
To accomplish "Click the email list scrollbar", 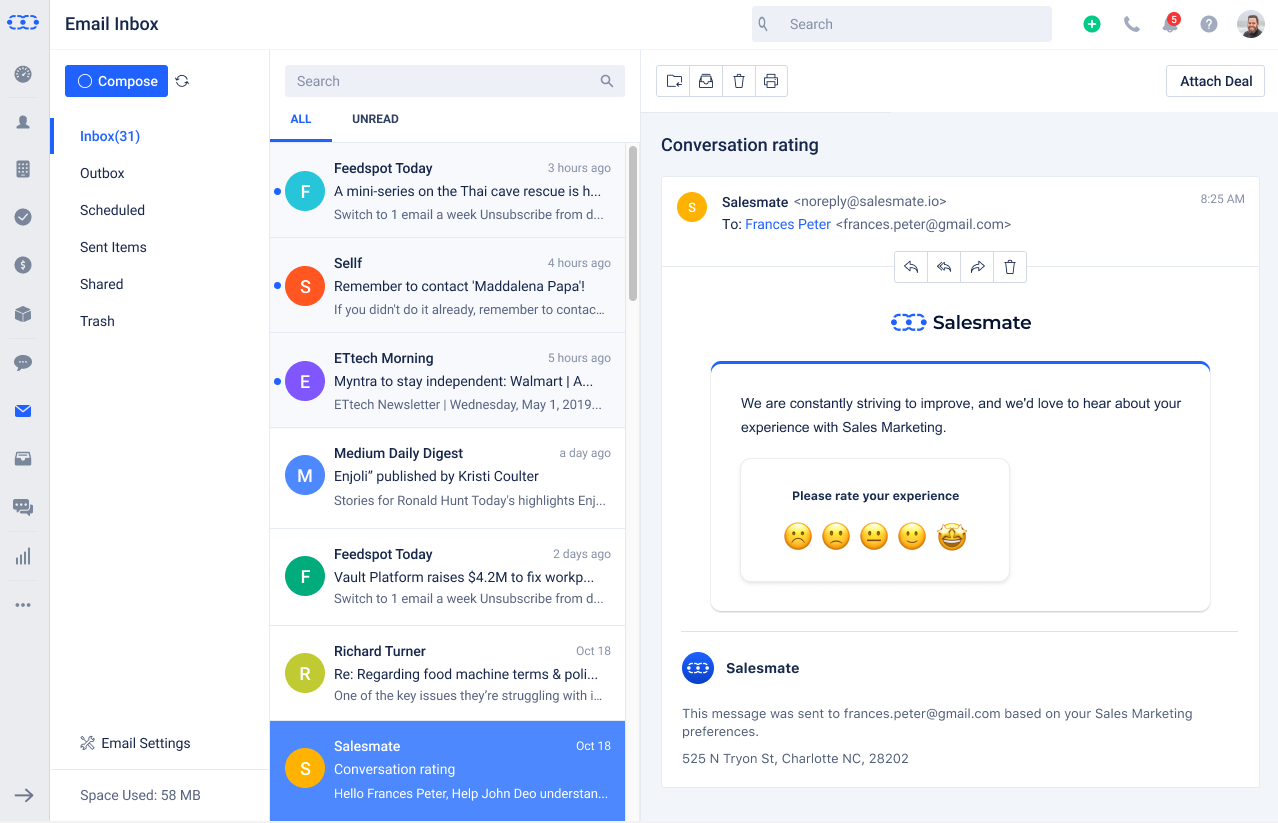I will (633, 224).
